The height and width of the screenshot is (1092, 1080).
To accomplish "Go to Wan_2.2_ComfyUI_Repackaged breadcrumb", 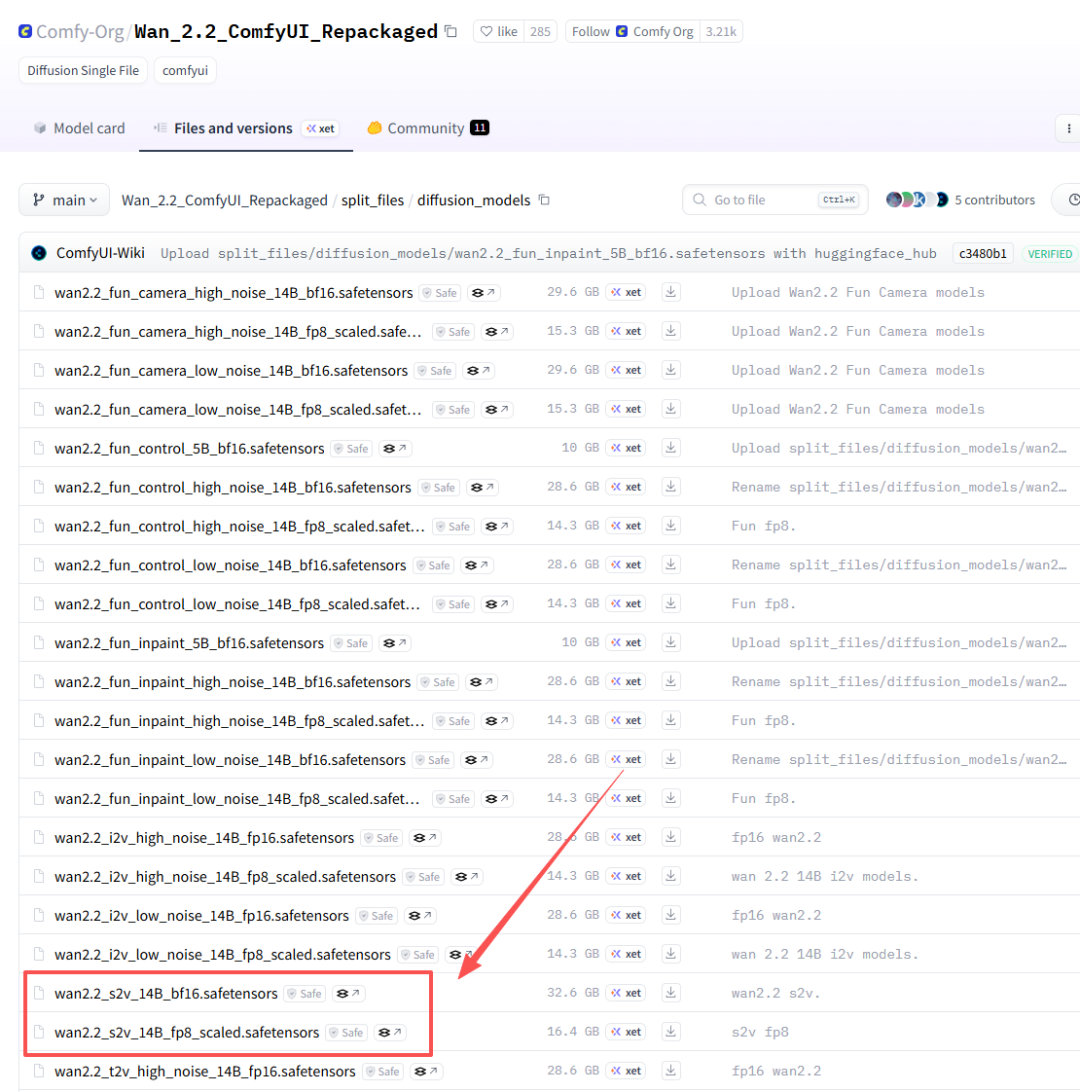I will 224,200.
